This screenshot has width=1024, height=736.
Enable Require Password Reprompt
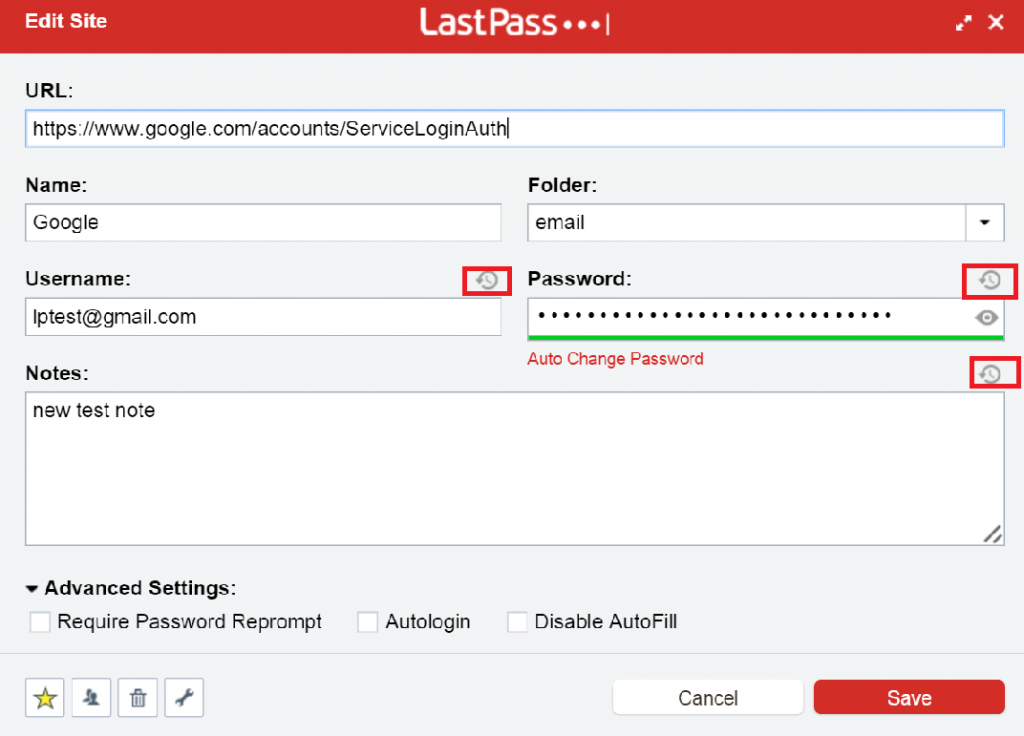(x=40, y=621)
